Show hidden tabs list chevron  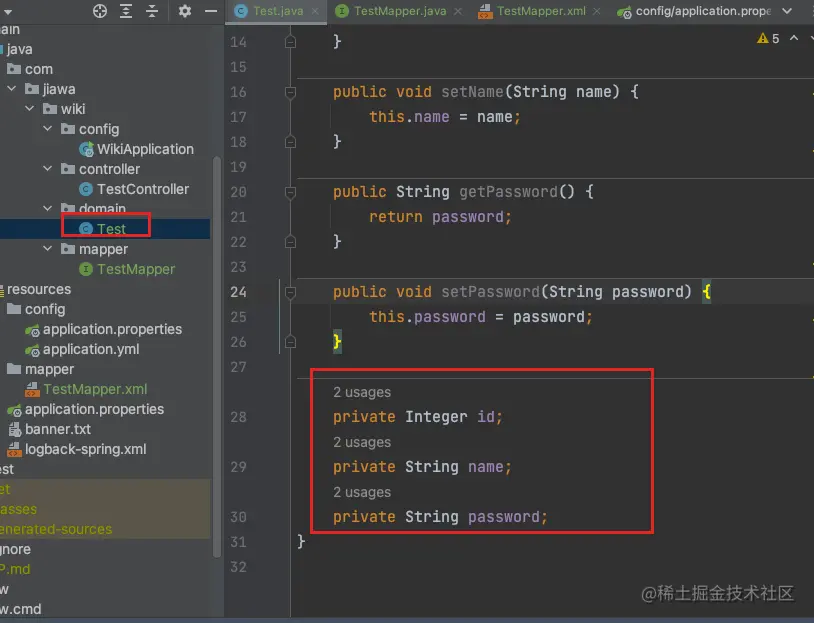787,11
